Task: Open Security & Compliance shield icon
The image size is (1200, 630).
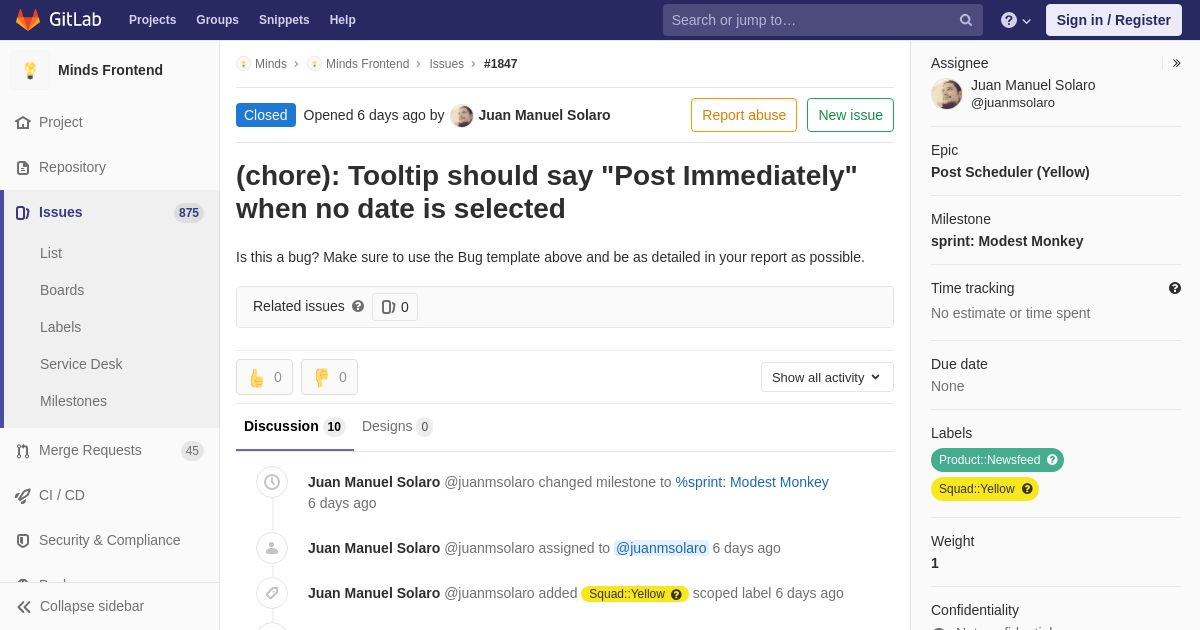Action: pyautogui.click(x=23, y=540)
